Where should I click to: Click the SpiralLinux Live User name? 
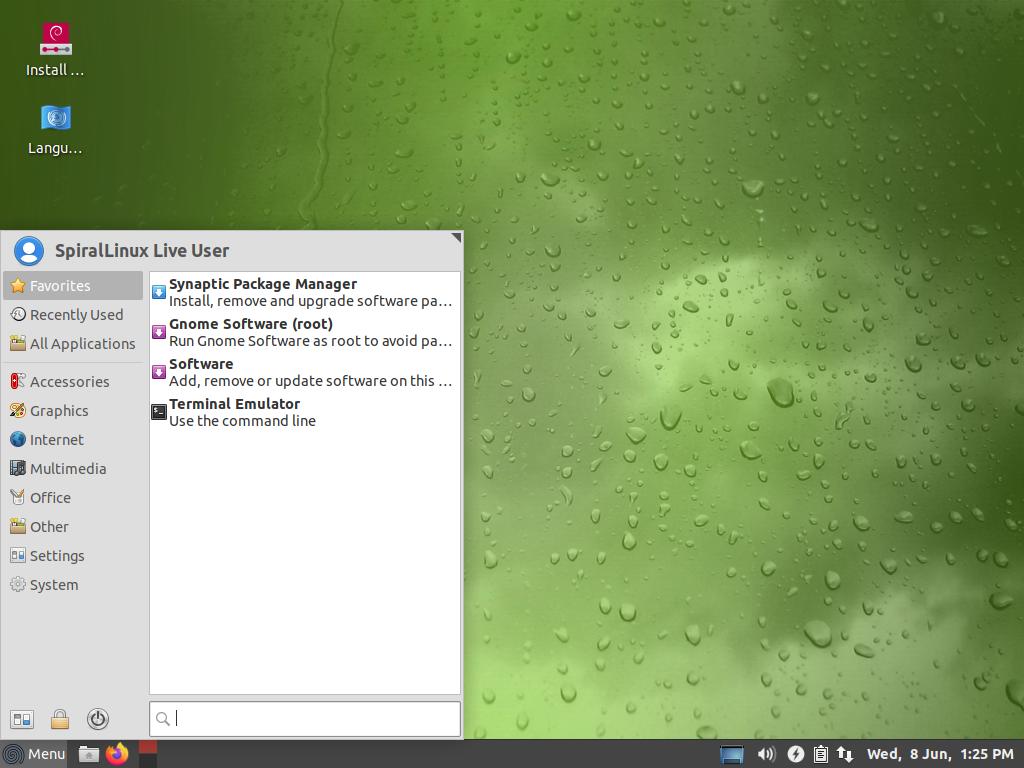(142, 251)
